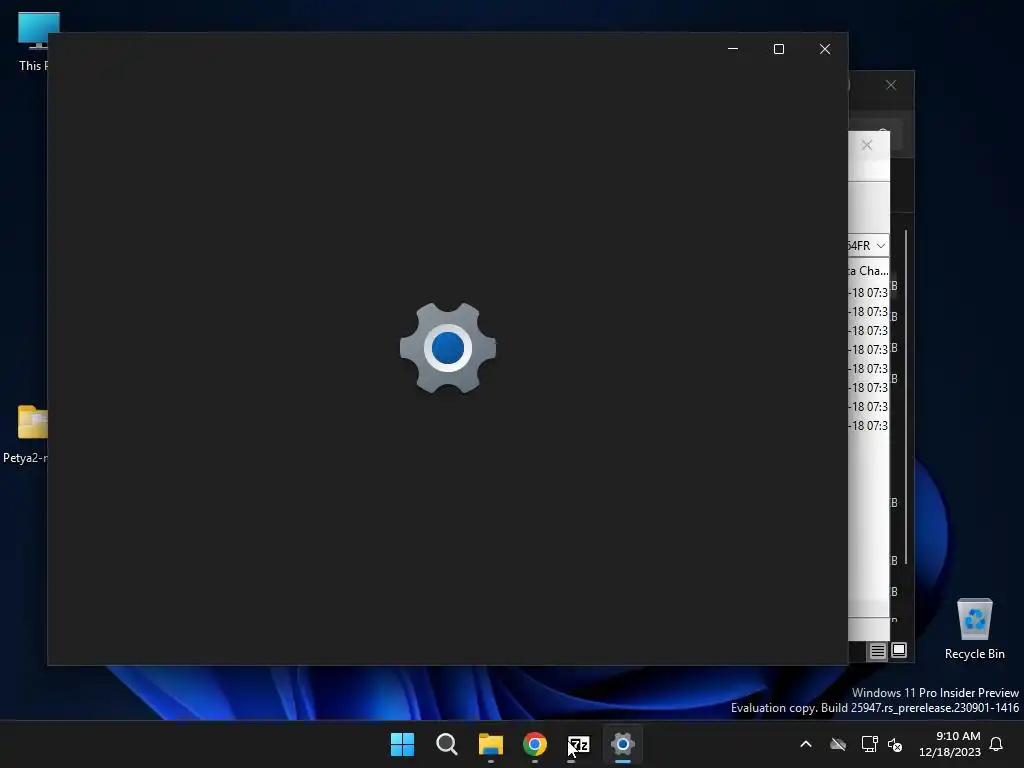Open the network status tray icon
This screenshot has width=1024, height=768.
[x=869, y=744]
